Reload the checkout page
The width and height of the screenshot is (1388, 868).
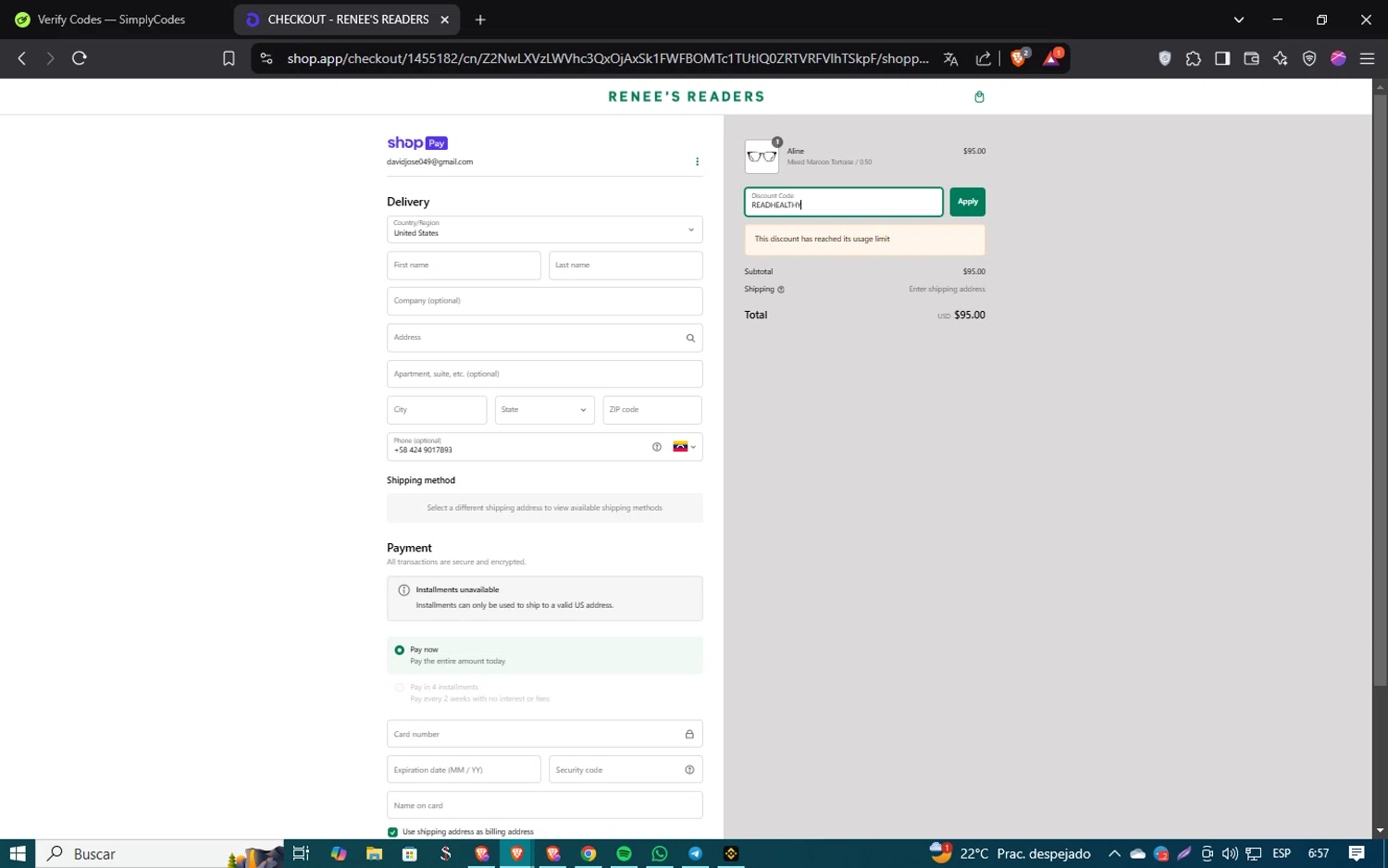point(80,58)
